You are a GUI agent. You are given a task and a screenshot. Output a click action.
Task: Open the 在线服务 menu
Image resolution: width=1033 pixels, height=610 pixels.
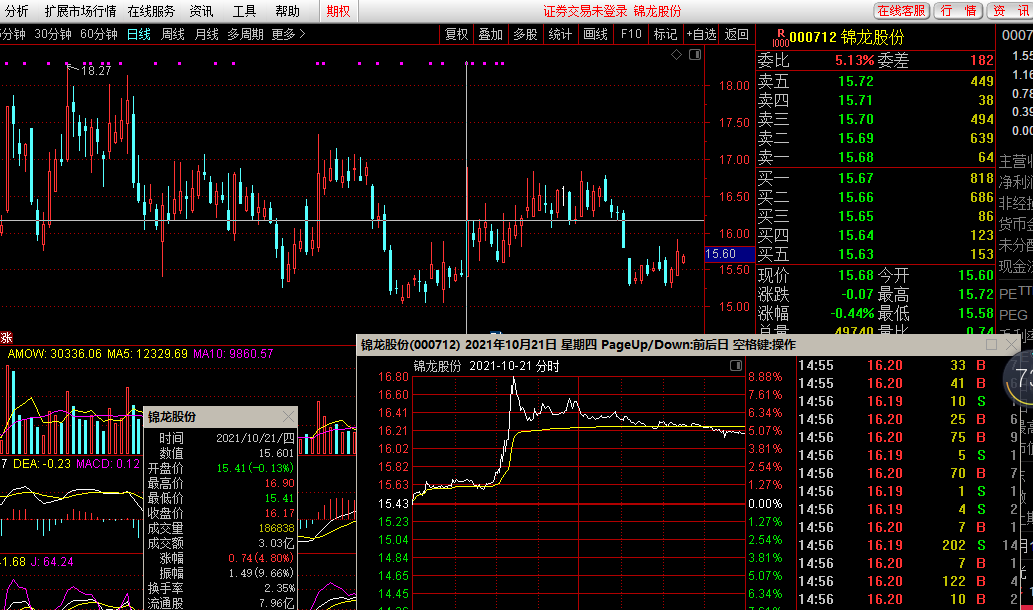point(151,11)
